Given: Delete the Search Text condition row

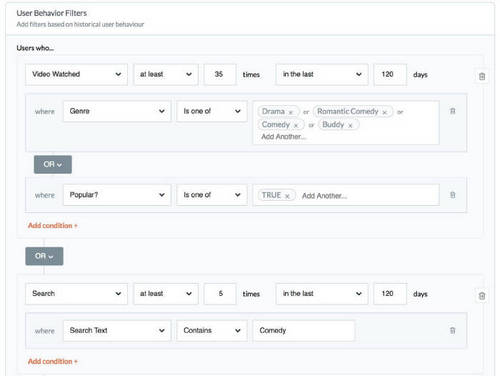Looking at the screenshot, I should (x=453, y=330).
